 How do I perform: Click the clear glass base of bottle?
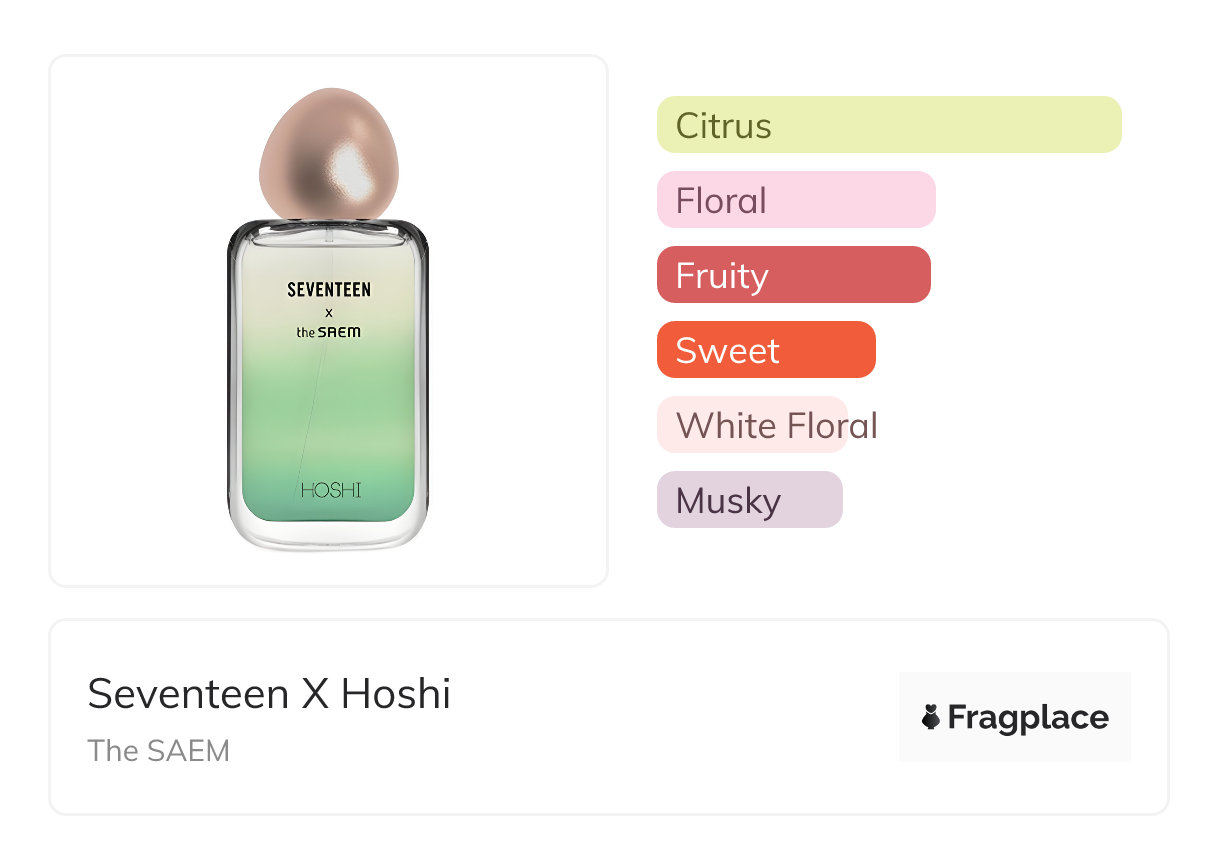328,536
